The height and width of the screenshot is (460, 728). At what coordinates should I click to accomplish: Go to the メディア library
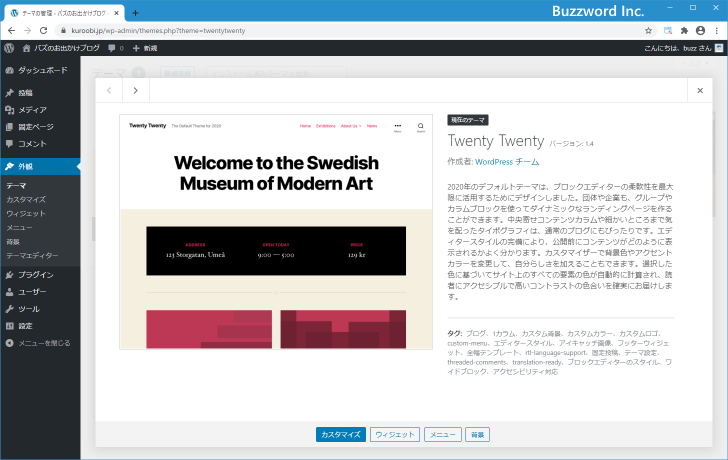(32, 110)
